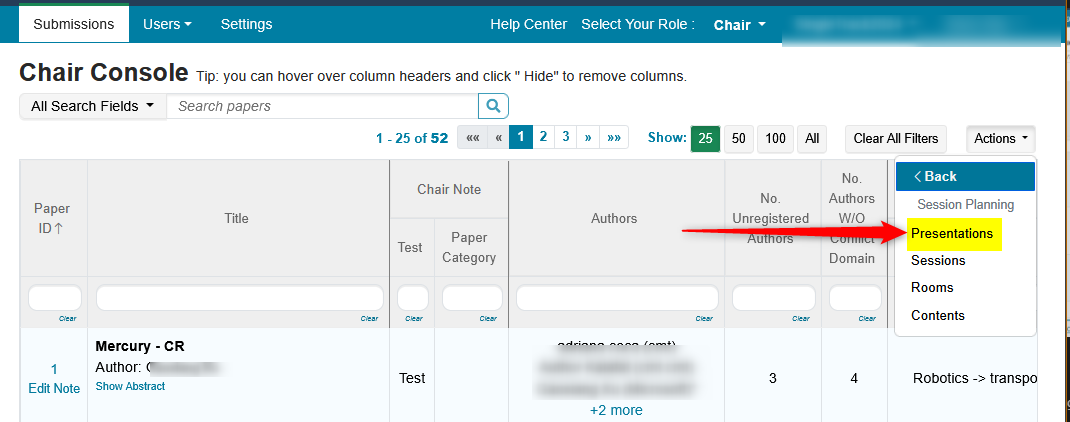Show All results per page

tap(813, 139)
